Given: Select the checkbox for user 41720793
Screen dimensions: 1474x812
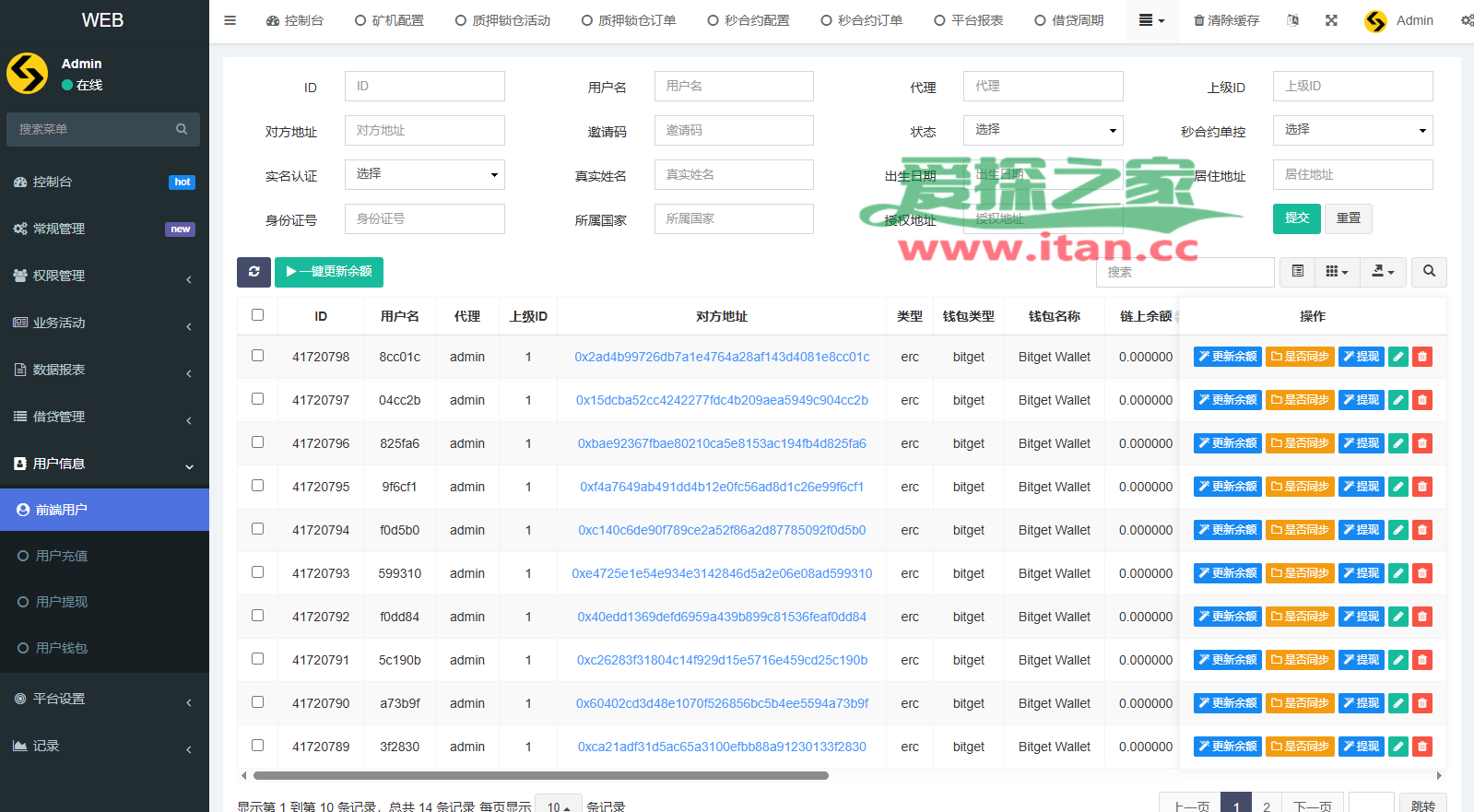Looking at the screenshot, I should [x=257, y=572].
